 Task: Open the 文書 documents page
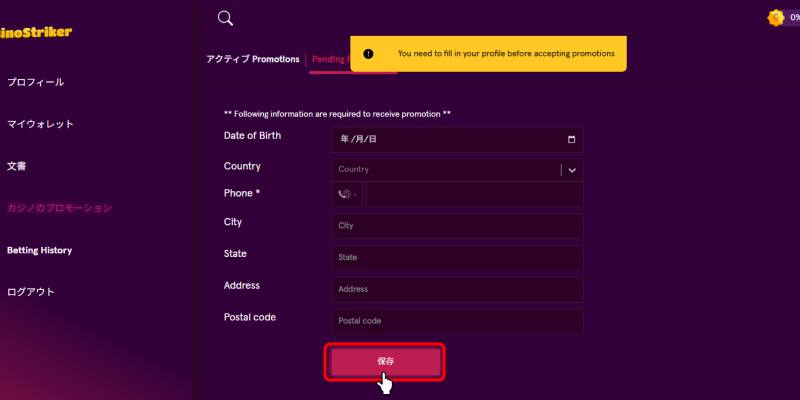pos(16,166)
